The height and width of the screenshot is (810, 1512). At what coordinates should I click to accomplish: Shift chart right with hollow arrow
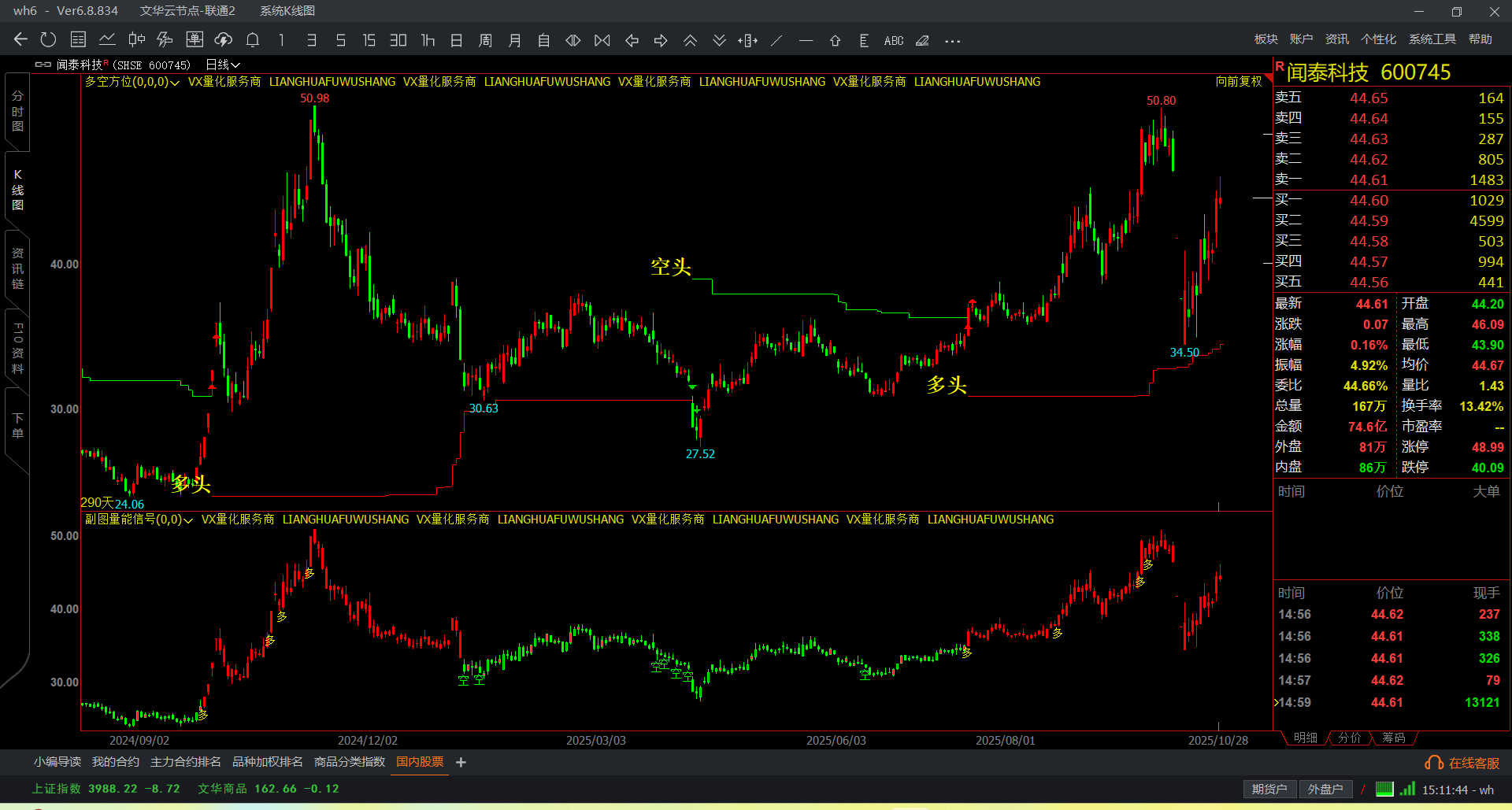pyautogui.click(x=661, y=40)
